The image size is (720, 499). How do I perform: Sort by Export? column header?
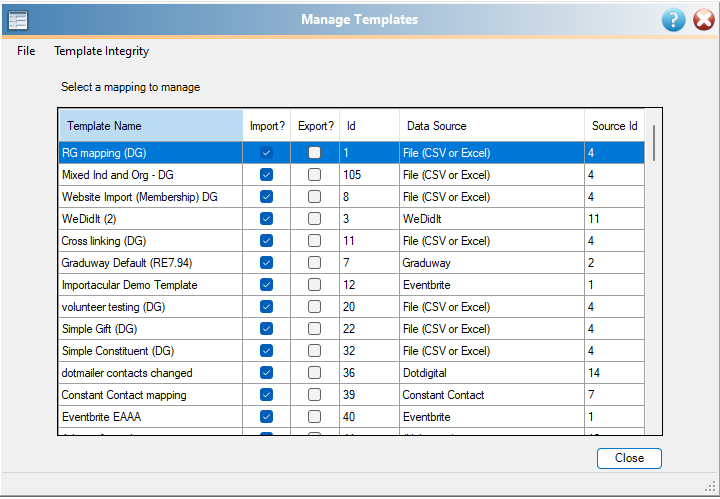click(x=315, y=126)
